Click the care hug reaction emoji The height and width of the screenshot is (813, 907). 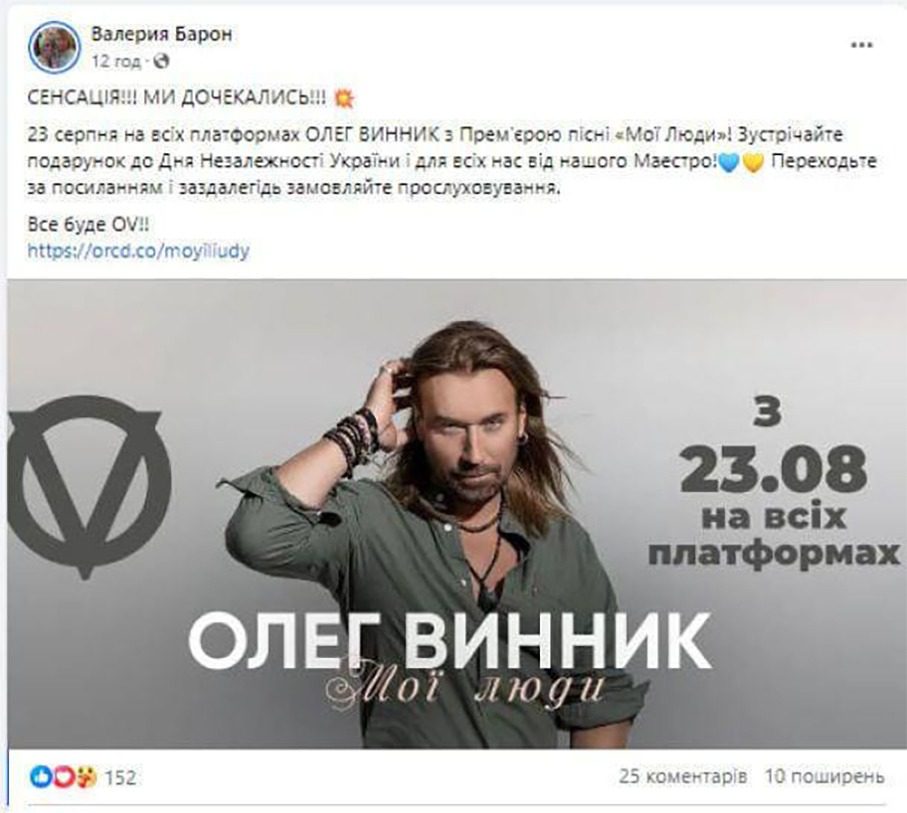86,777
